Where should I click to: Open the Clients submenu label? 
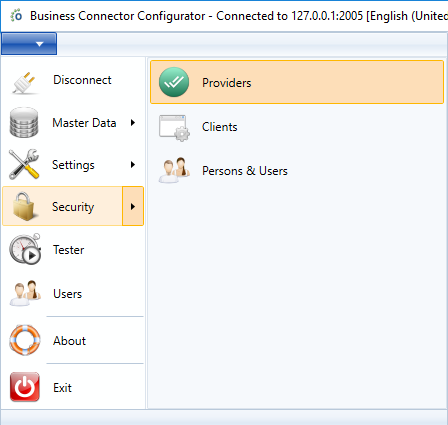[220, 127]
